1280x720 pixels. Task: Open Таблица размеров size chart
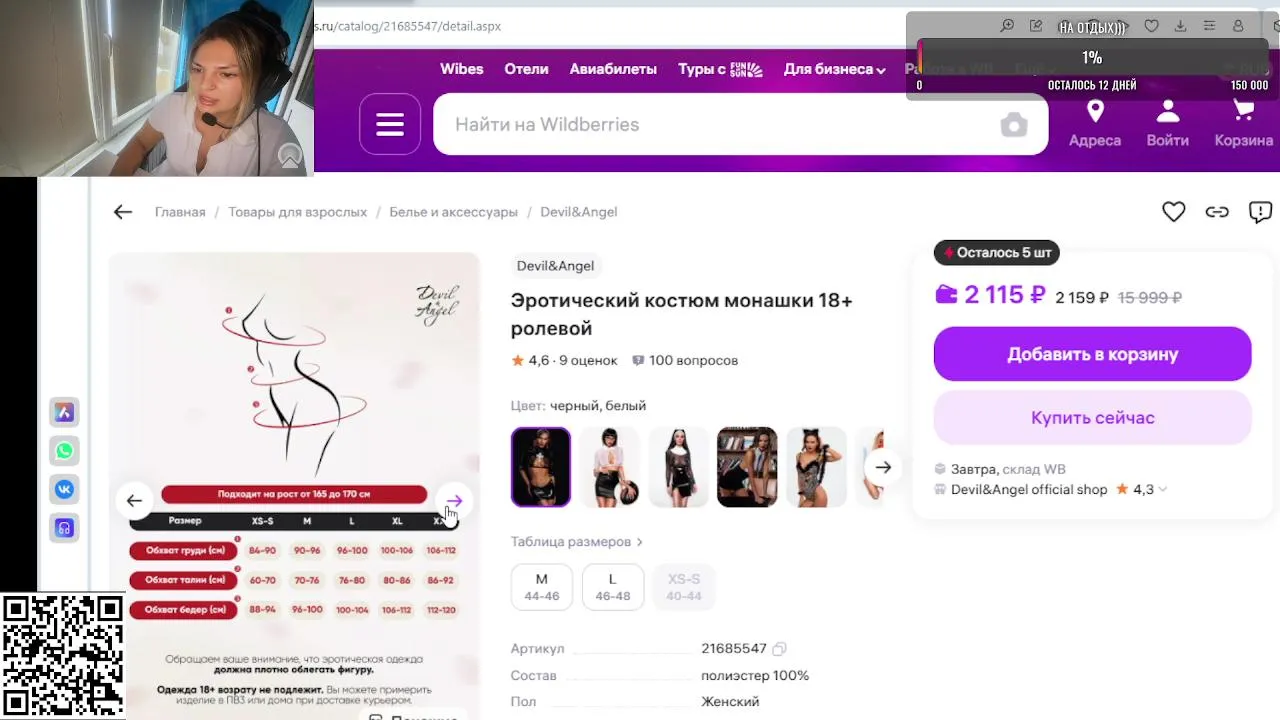pyautogui.click(x=577, y=542)
